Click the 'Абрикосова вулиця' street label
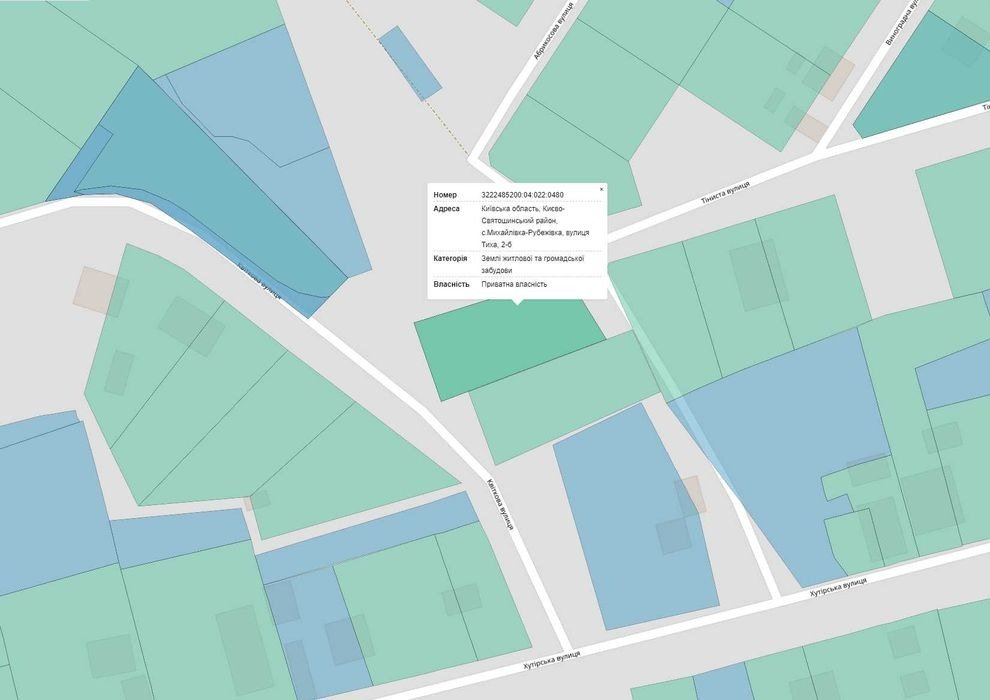The height and width of the screenshot is (700, 990). tap(552, 32)
